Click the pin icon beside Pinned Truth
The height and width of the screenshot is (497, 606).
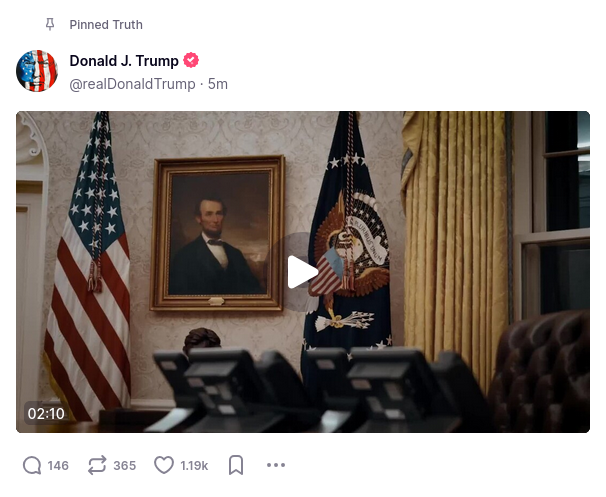click(x=50, y=24)
